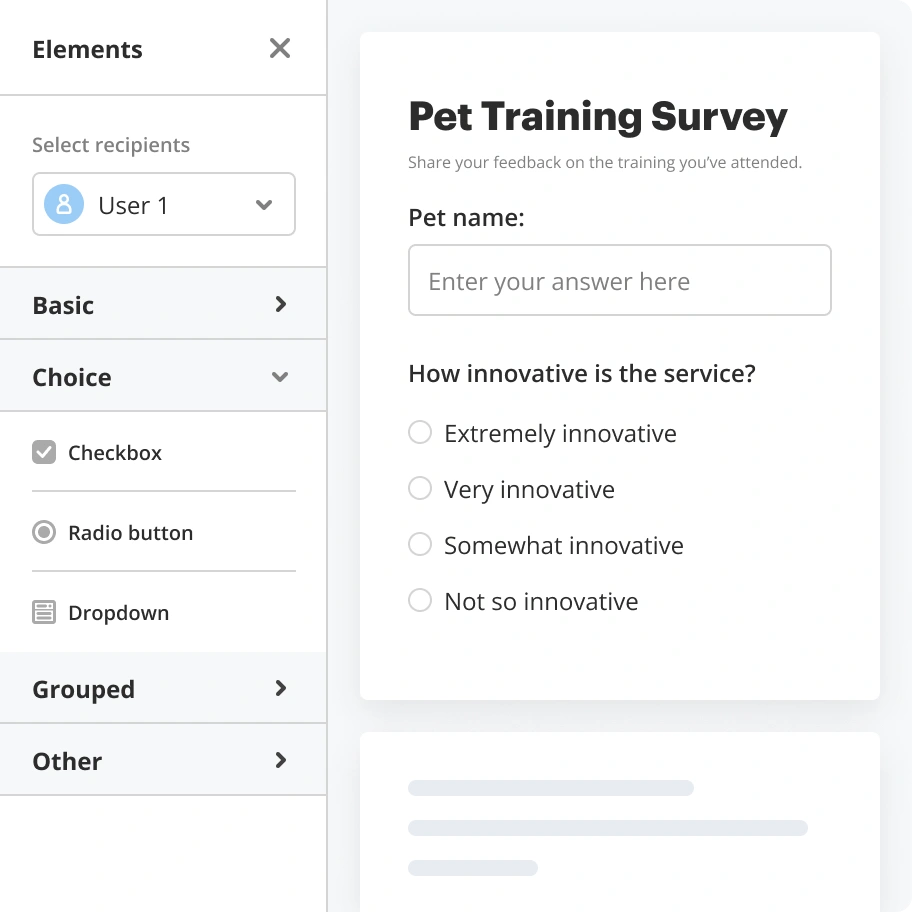Select the Dropdown element icon
The height and width of the screenshot is (912, 912).
44,612
